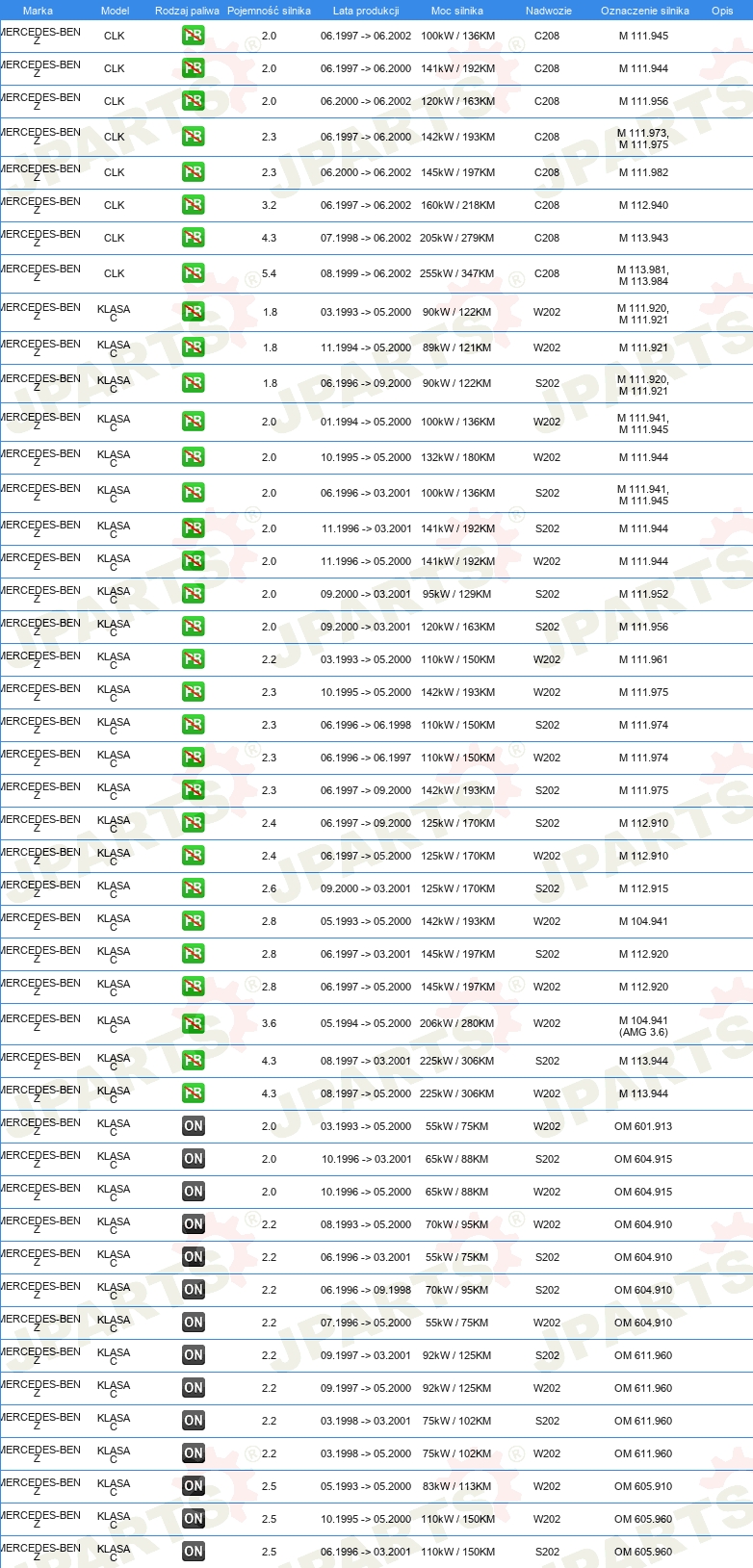Click petrol icon in 06.1996 -> 06.1998 M 111.974 row
753x1568 pixels.
coord(194,725)
